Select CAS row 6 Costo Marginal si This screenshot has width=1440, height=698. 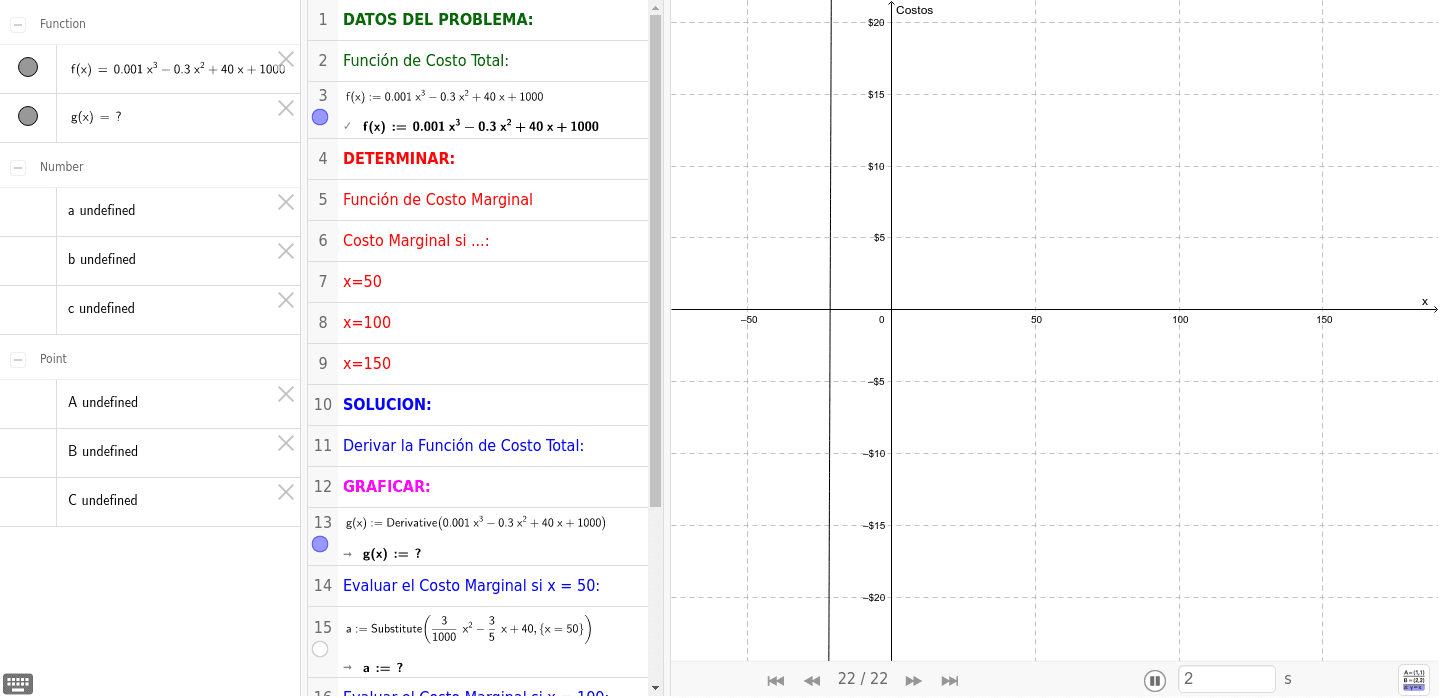[x=478, y=240]
